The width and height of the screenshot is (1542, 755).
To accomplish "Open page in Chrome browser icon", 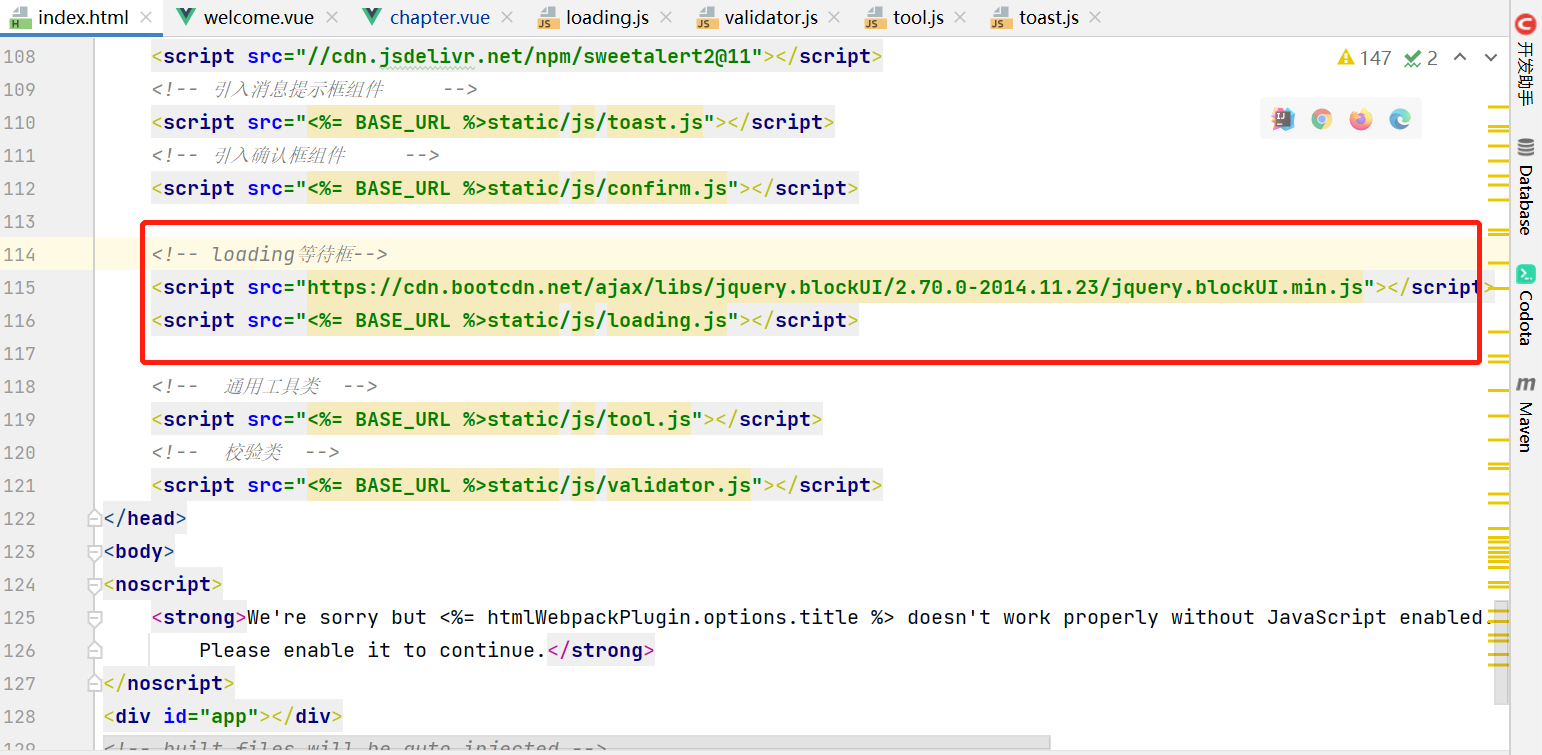I will [1322, 119].
